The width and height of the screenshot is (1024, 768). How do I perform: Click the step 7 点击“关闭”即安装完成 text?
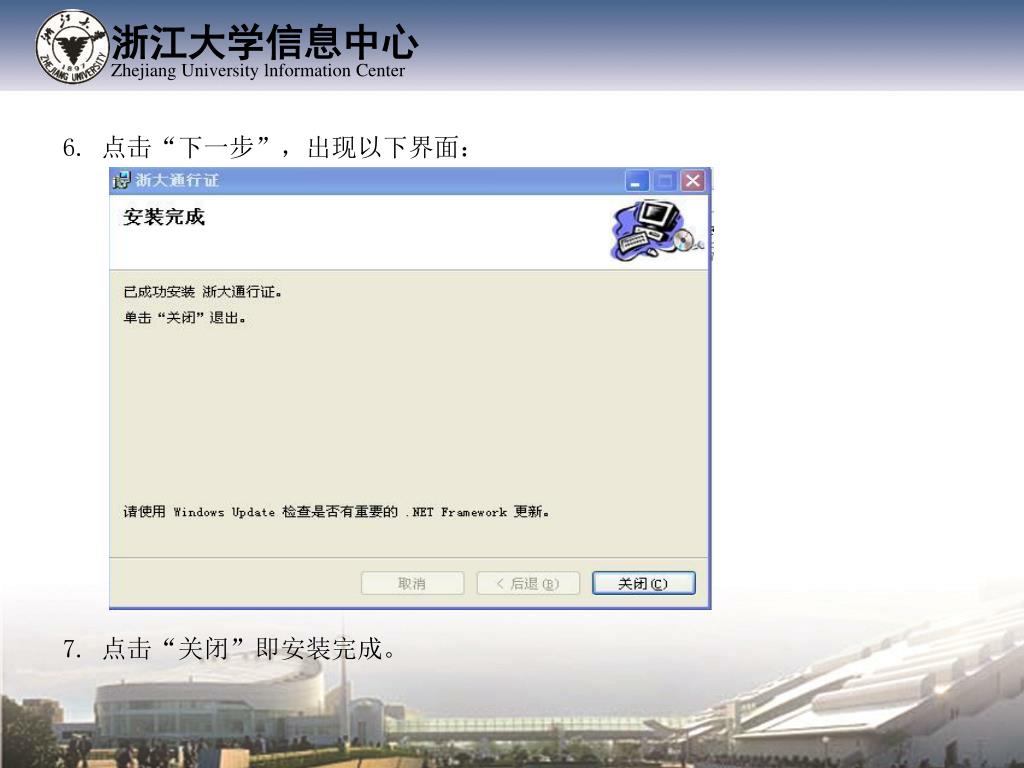point(229,649)
